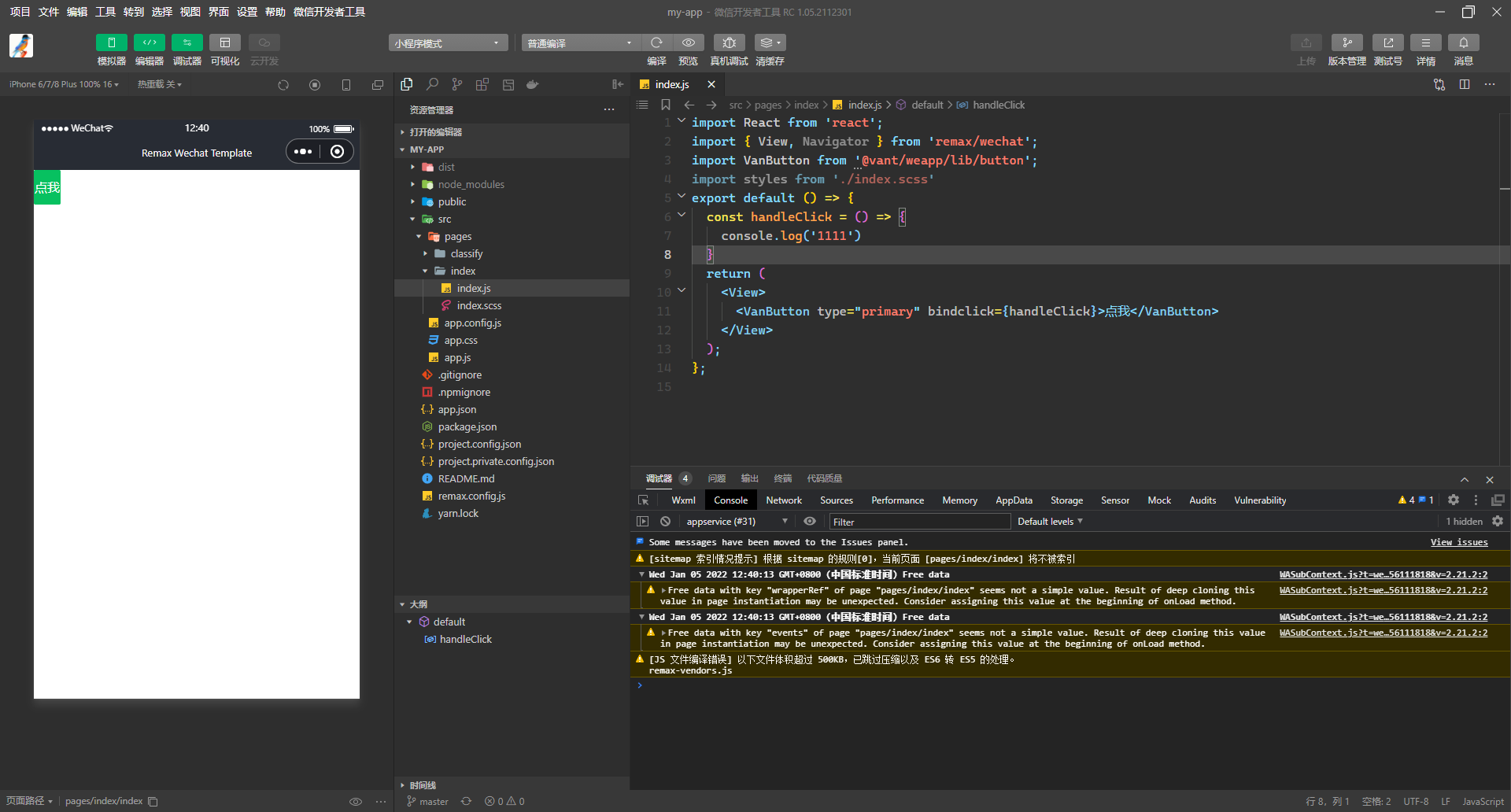This screenshot has width=1511, height=812.
Task: Open the Default levels dropdown
Action: coord(1049,521)
